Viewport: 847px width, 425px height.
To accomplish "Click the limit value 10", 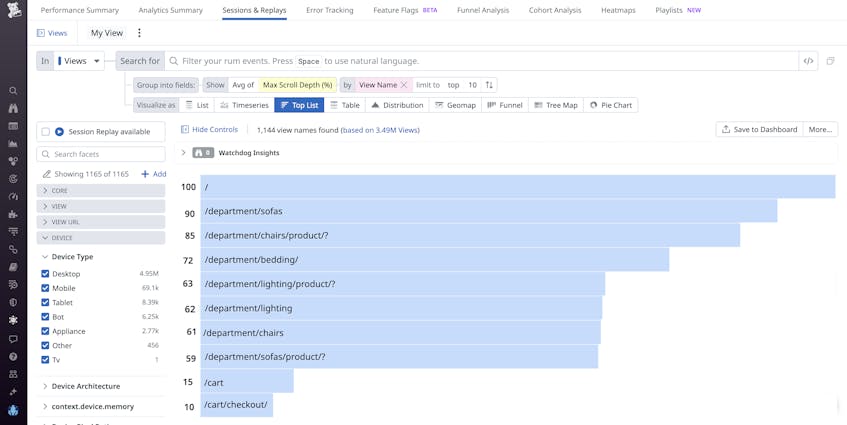I will (x=472, y=85).
